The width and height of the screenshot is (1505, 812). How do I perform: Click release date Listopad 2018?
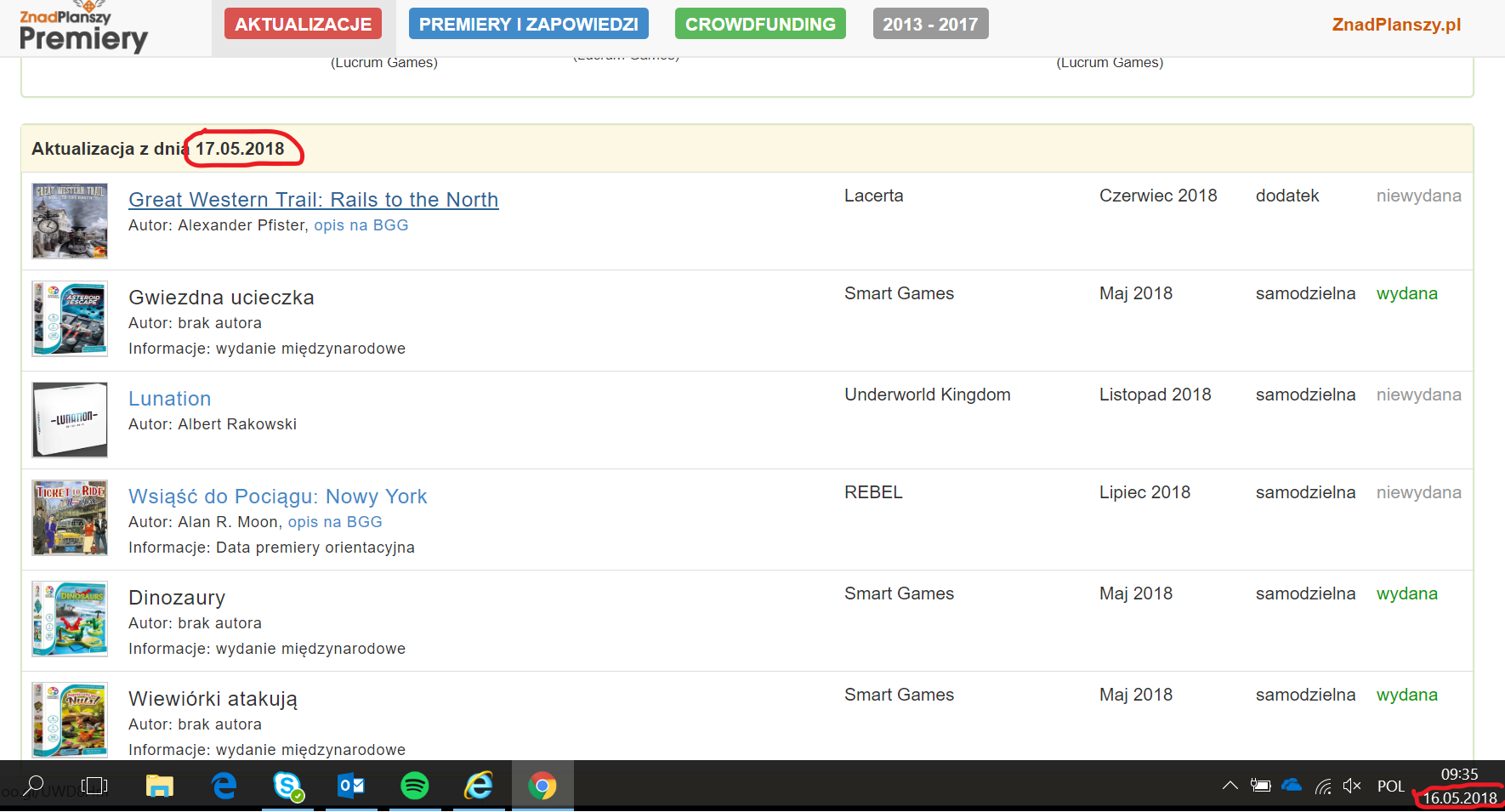(x=1155, y=395)
